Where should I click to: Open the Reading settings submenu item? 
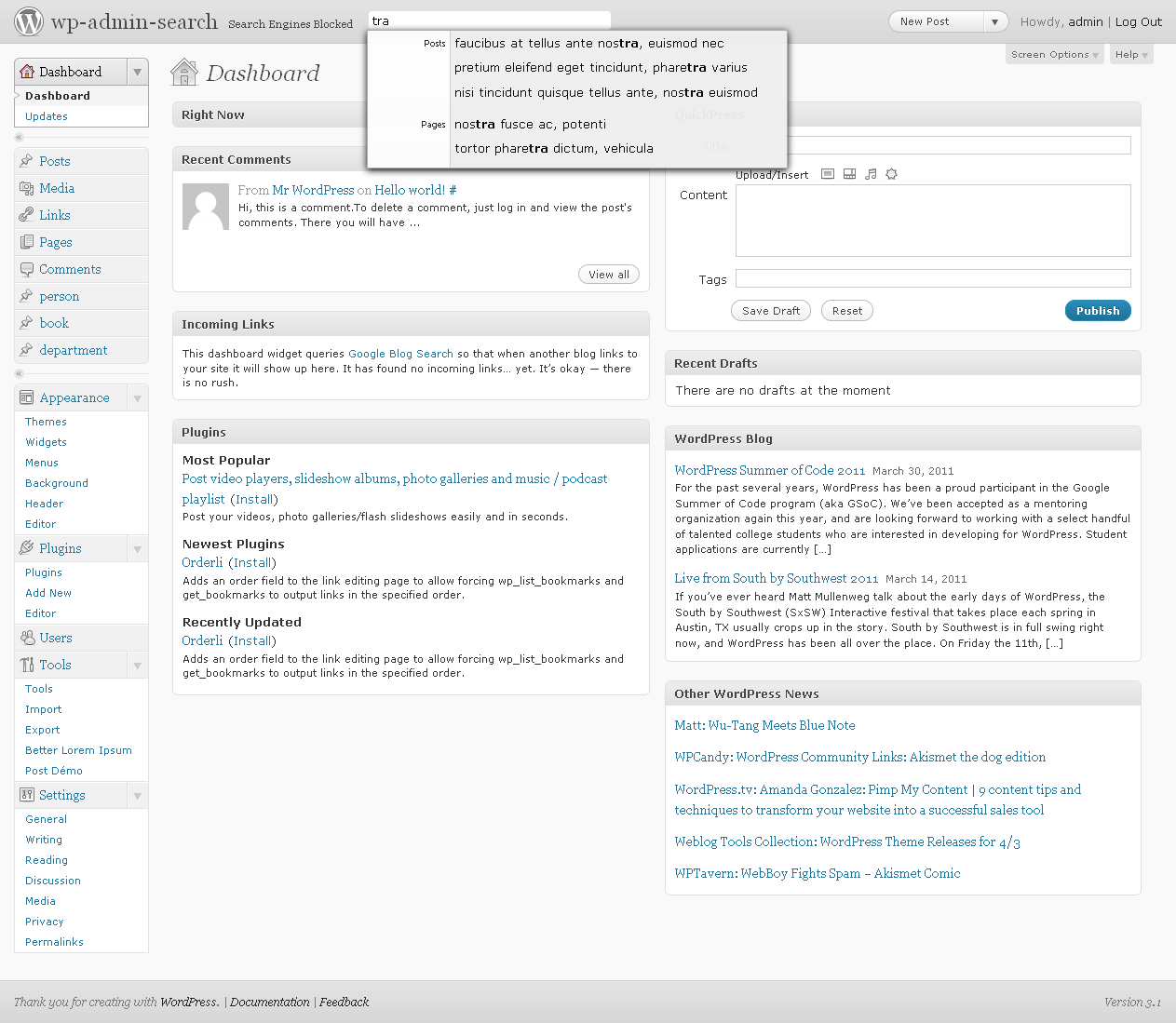tap(47, 860)
